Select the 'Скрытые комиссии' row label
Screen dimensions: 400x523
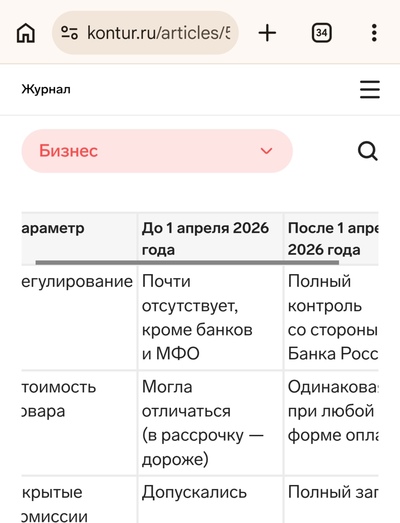[x=55, y=504]
